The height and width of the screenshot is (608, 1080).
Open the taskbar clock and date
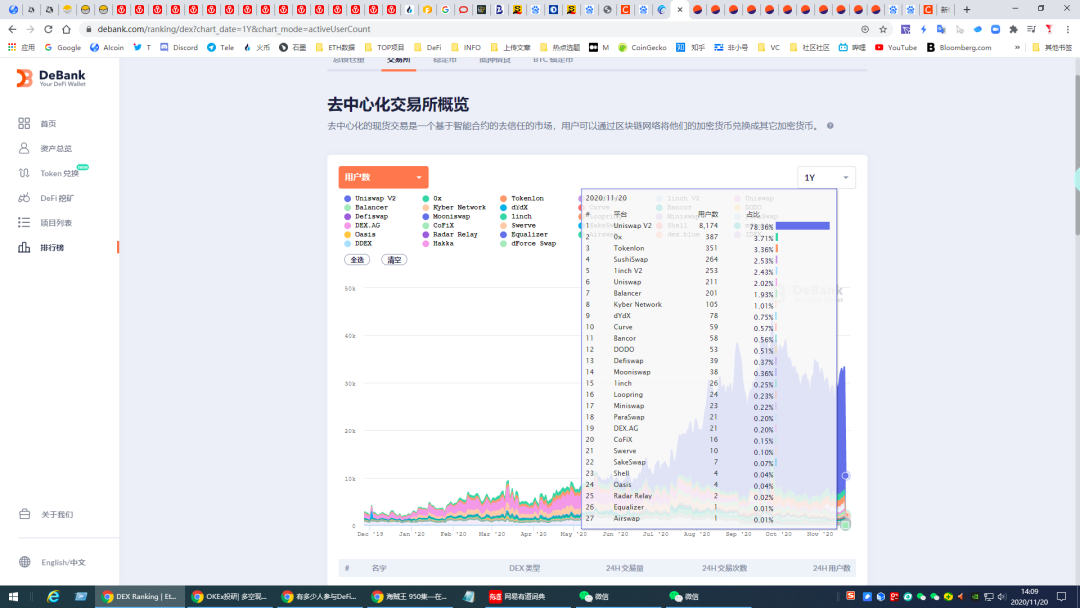pos(1029,596)
